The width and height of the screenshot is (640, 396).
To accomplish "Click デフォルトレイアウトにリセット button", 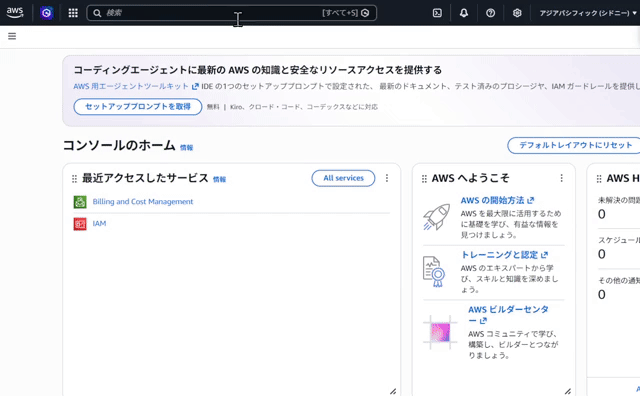I will tap(575, 145).
